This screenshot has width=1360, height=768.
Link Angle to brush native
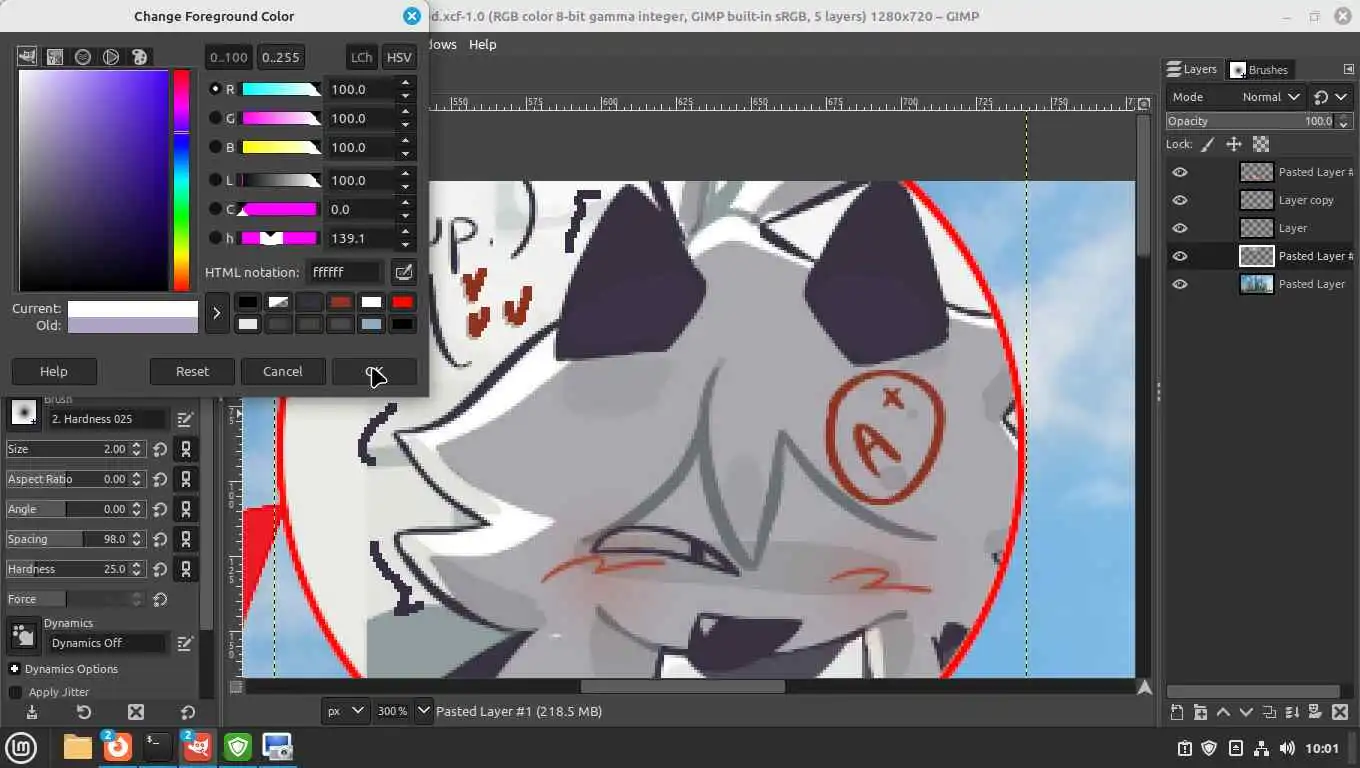[x=185, y=509]
